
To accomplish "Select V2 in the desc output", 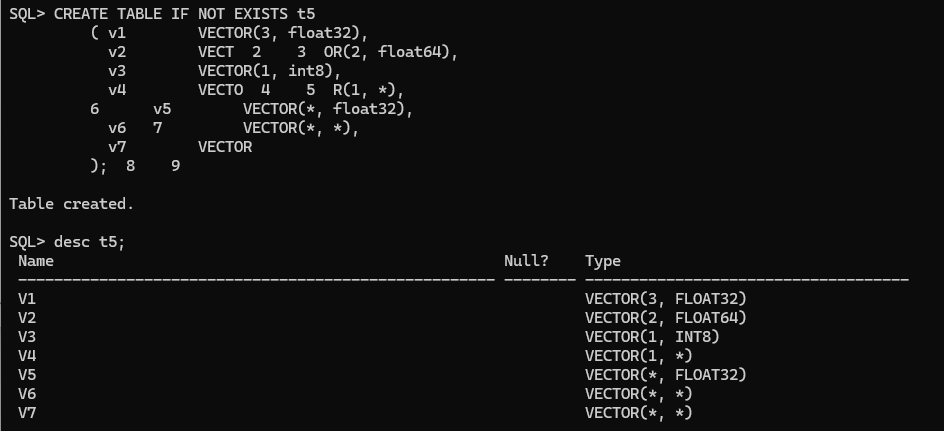I will pyautogui.click(x=27, y=318).
